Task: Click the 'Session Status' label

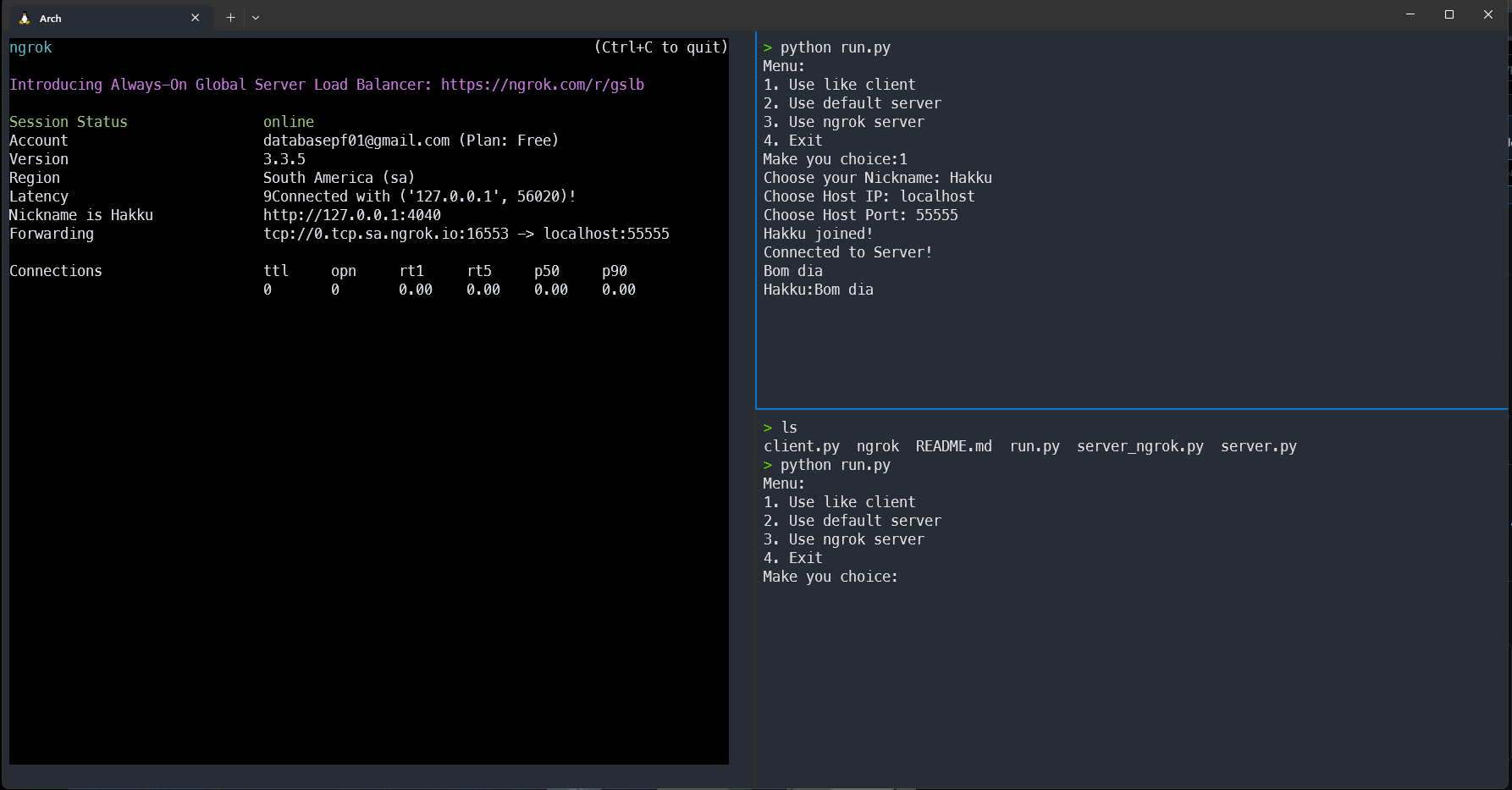Action: pos(69,122)
